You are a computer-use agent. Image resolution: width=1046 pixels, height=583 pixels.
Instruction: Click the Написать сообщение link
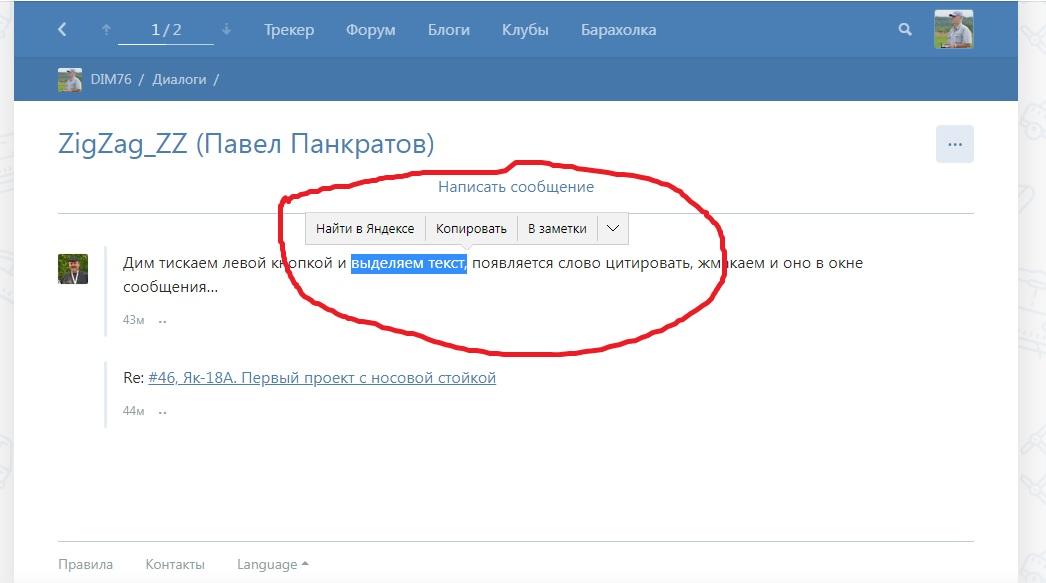pyautogui.click(x=516, y=187)
